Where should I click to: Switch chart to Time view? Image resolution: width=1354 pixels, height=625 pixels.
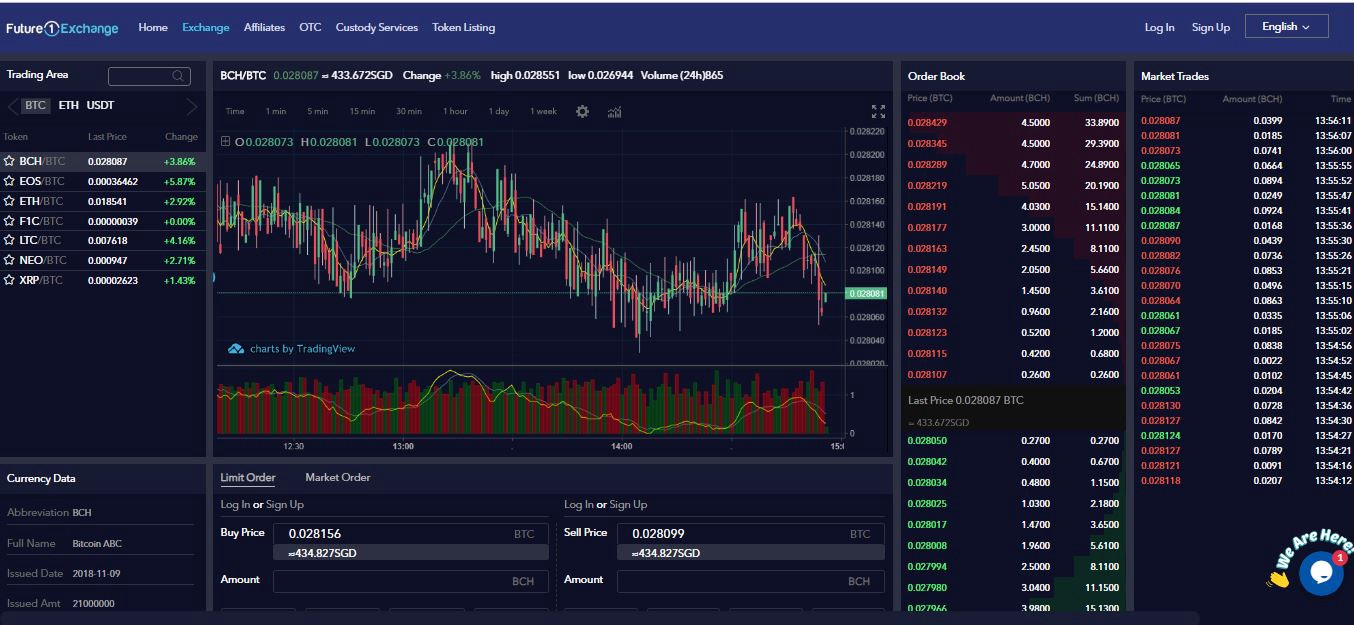coord(235,111)
